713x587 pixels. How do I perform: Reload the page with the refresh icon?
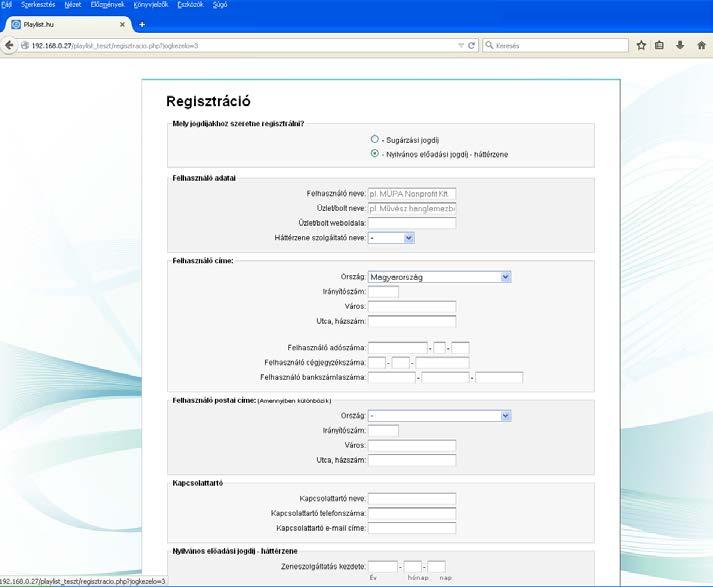point(471,45)
